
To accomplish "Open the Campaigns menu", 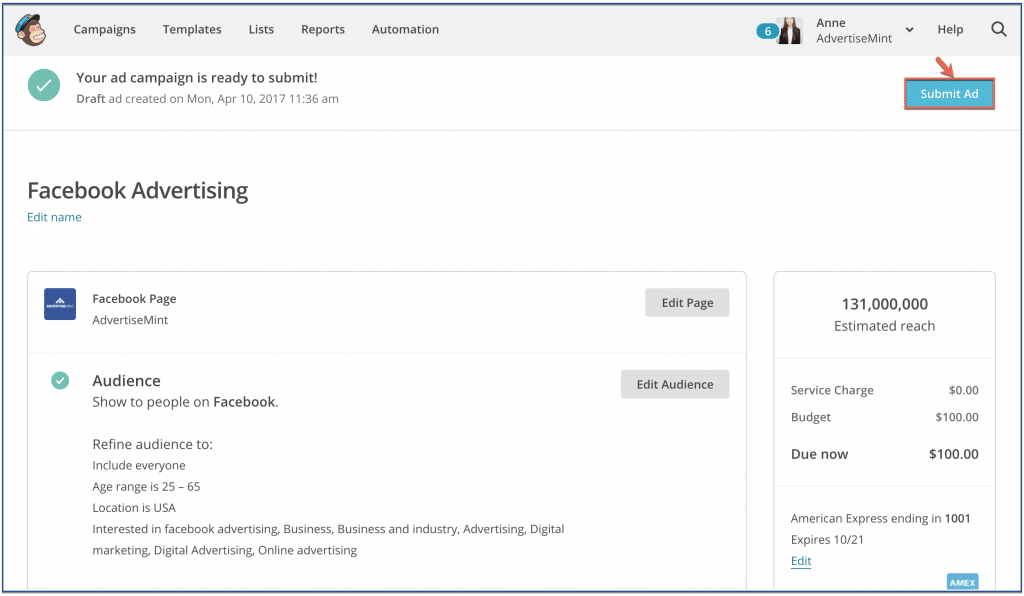I will 104,29.
